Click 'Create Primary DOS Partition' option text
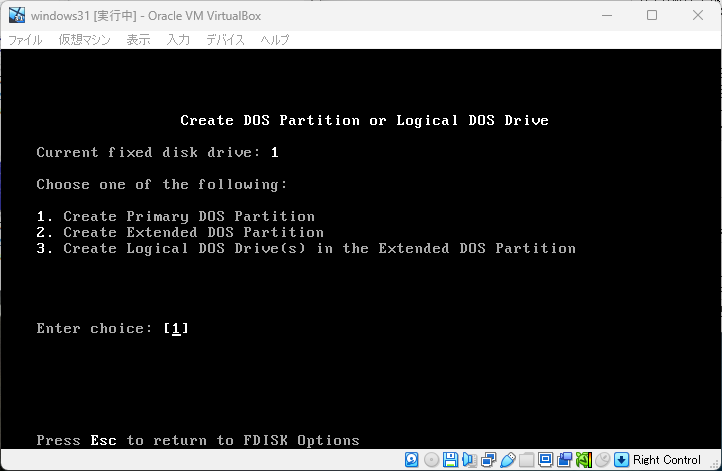Image resolution: width=722 pixels, height=471 pixels. click(x=189, y=216)
